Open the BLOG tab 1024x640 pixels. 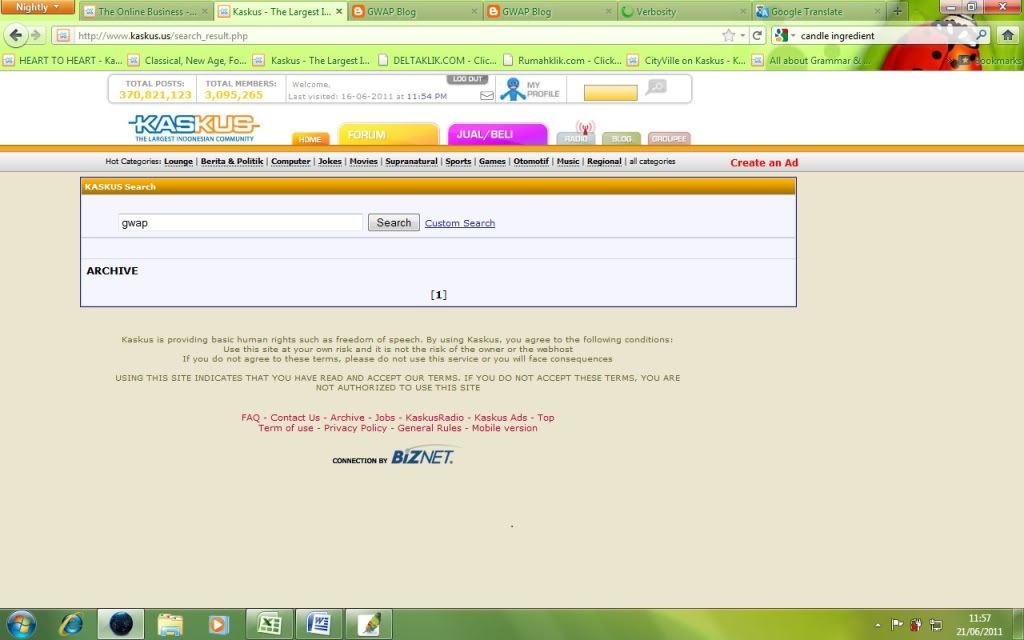(x=621, y=138)
